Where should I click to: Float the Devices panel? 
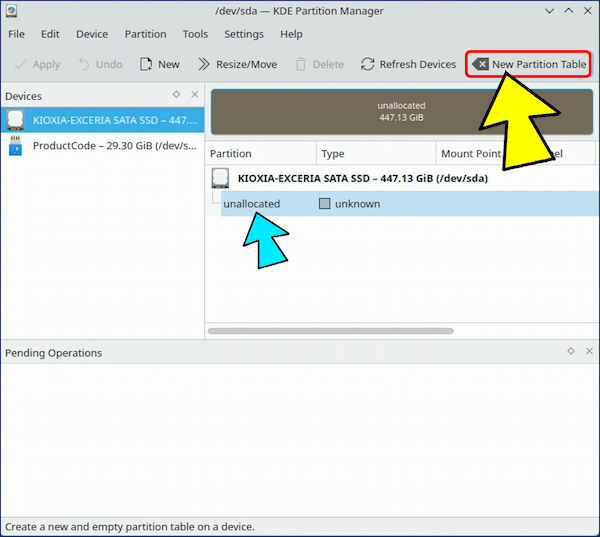pyautogui.click(x=176, y=95)
